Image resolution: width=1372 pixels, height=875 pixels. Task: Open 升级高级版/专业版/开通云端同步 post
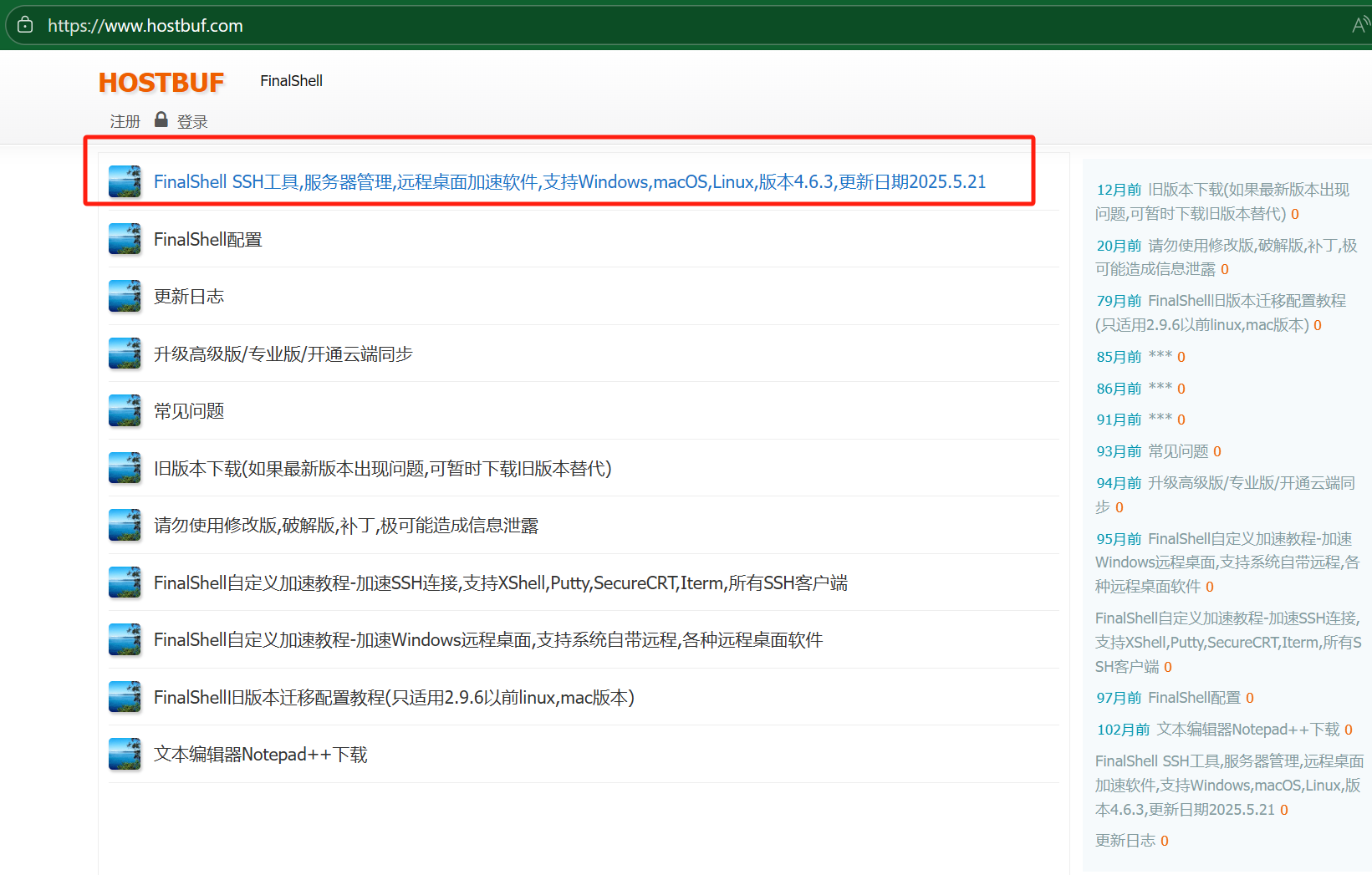point(283,354)
